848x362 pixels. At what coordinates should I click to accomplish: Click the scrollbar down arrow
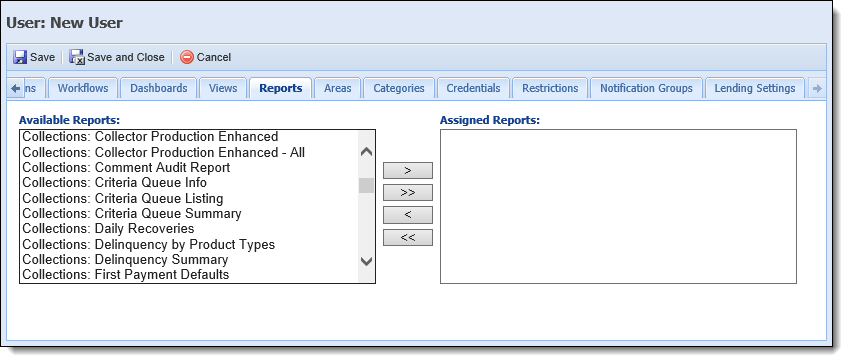point(366,261)
